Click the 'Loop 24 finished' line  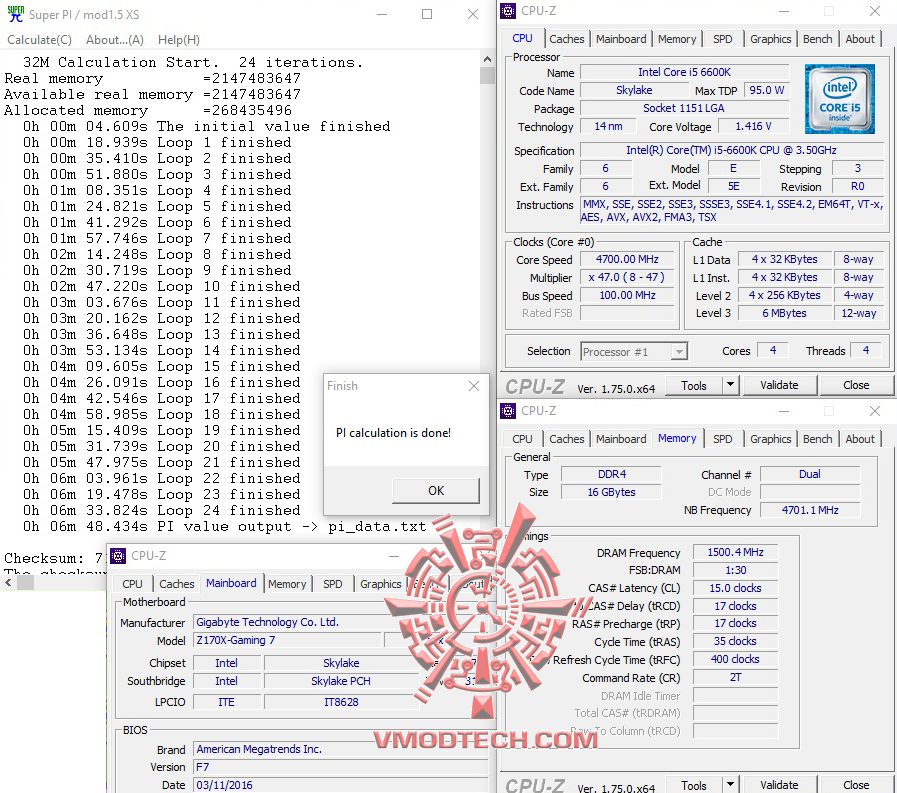(x=161, y=510)
